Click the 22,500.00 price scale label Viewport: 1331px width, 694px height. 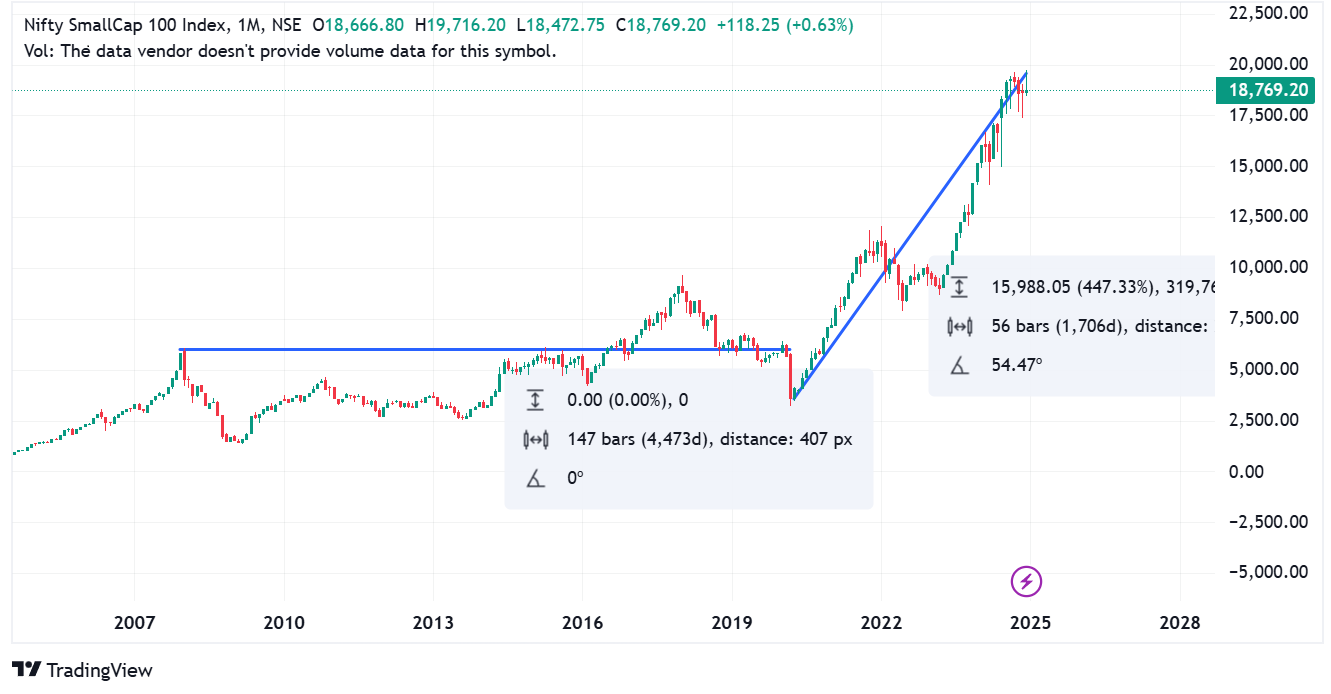pos(1268,13)
